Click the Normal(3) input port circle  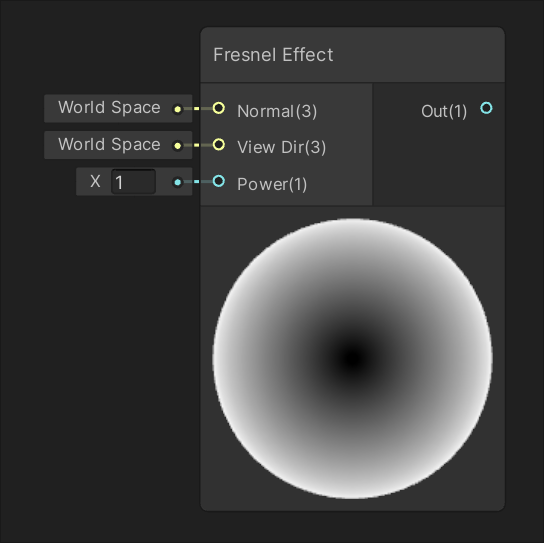[x=219, y=108]
